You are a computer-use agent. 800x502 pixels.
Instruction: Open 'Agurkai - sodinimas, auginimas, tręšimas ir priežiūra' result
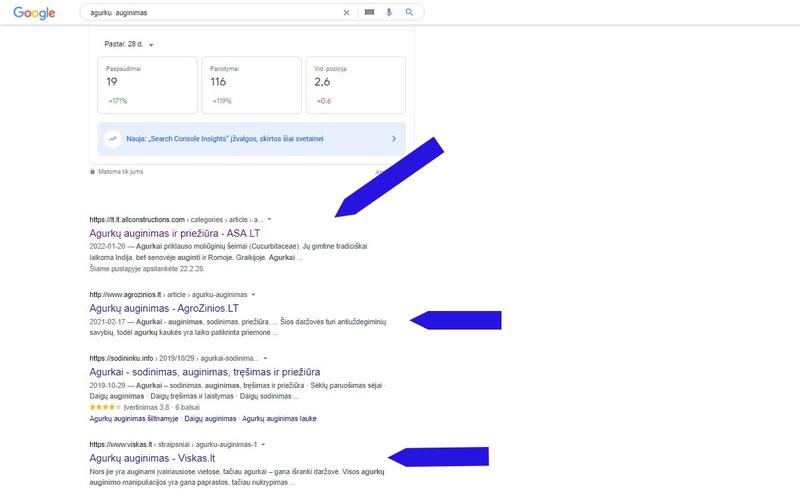[x=205, y=372]
